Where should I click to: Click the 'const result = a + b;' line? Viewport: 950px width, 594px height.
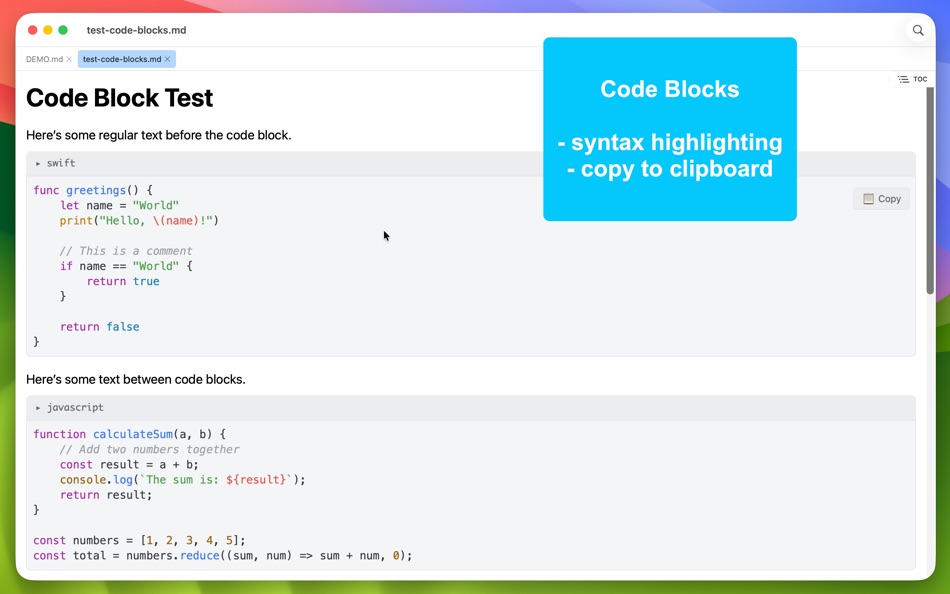point(129,465)
